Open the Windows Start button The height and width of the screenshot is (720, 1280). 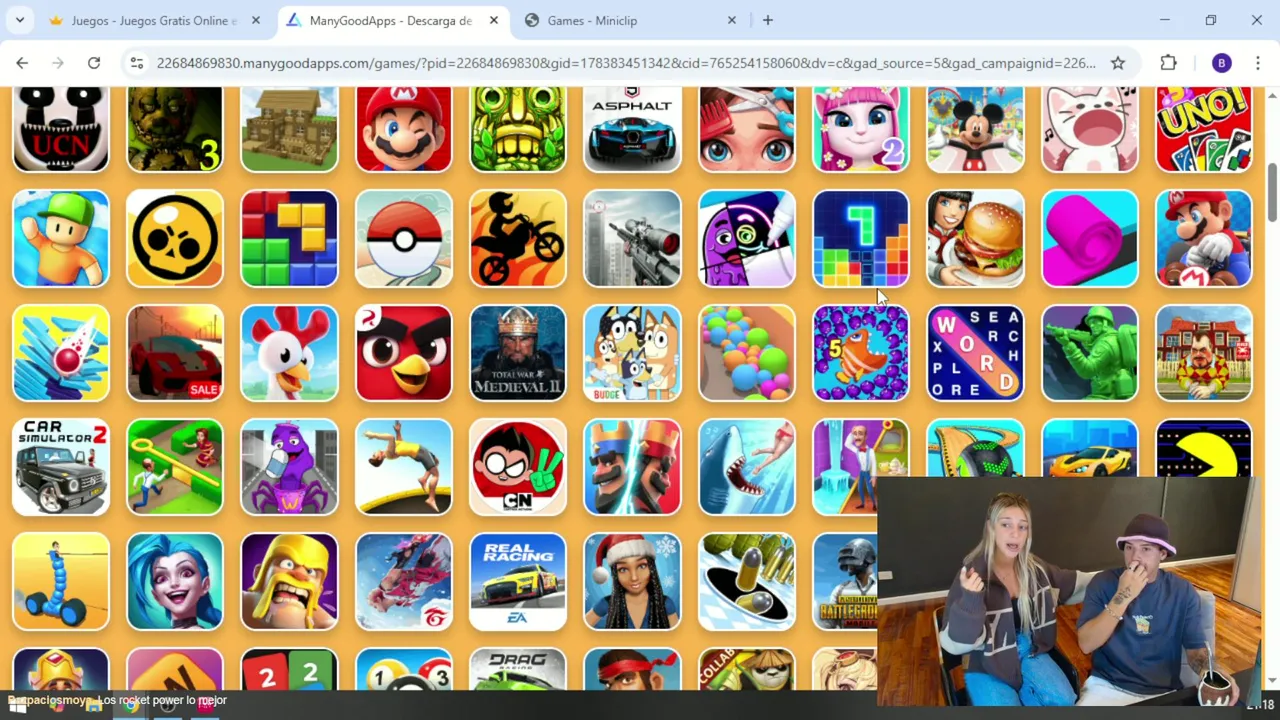coord(18,706)
